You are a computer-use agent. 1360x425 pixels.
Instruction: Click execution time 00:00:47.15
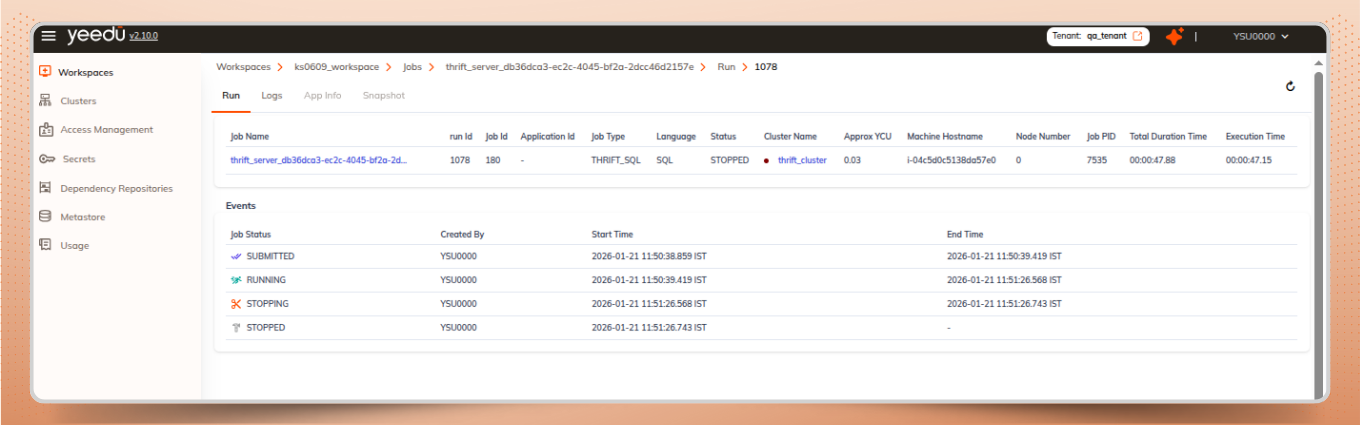[1248, 160]
